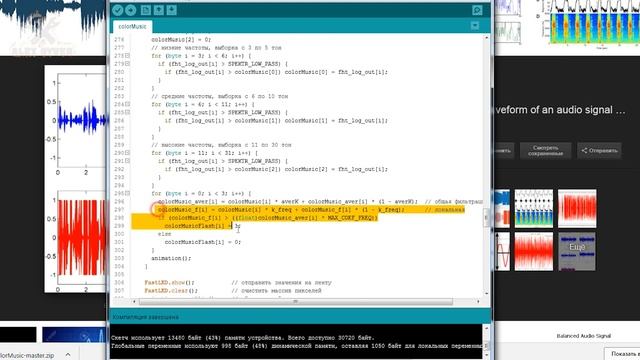This screenshot has width=640, height=360.
Task: Click editor horizontal scrollbar right arrow
Action: pyautogui.click(x=478, y=302)
